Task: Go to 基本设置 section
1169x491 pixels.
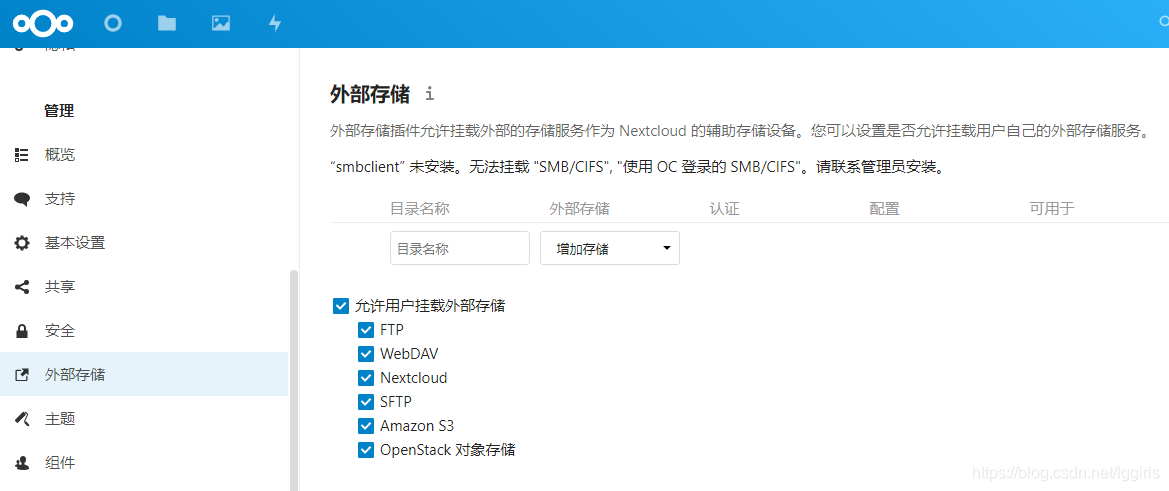Action: tap(144, 243)
